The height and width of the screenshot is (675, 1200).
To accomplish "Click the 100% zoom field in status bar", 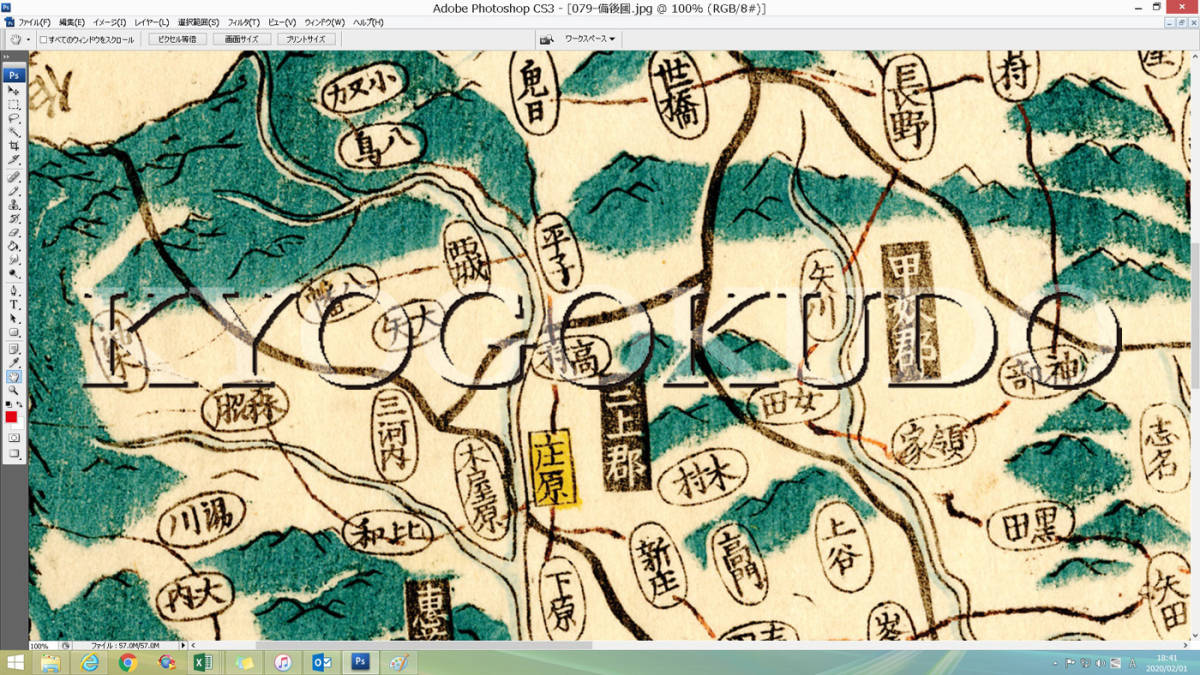I will tap(40, 646).
